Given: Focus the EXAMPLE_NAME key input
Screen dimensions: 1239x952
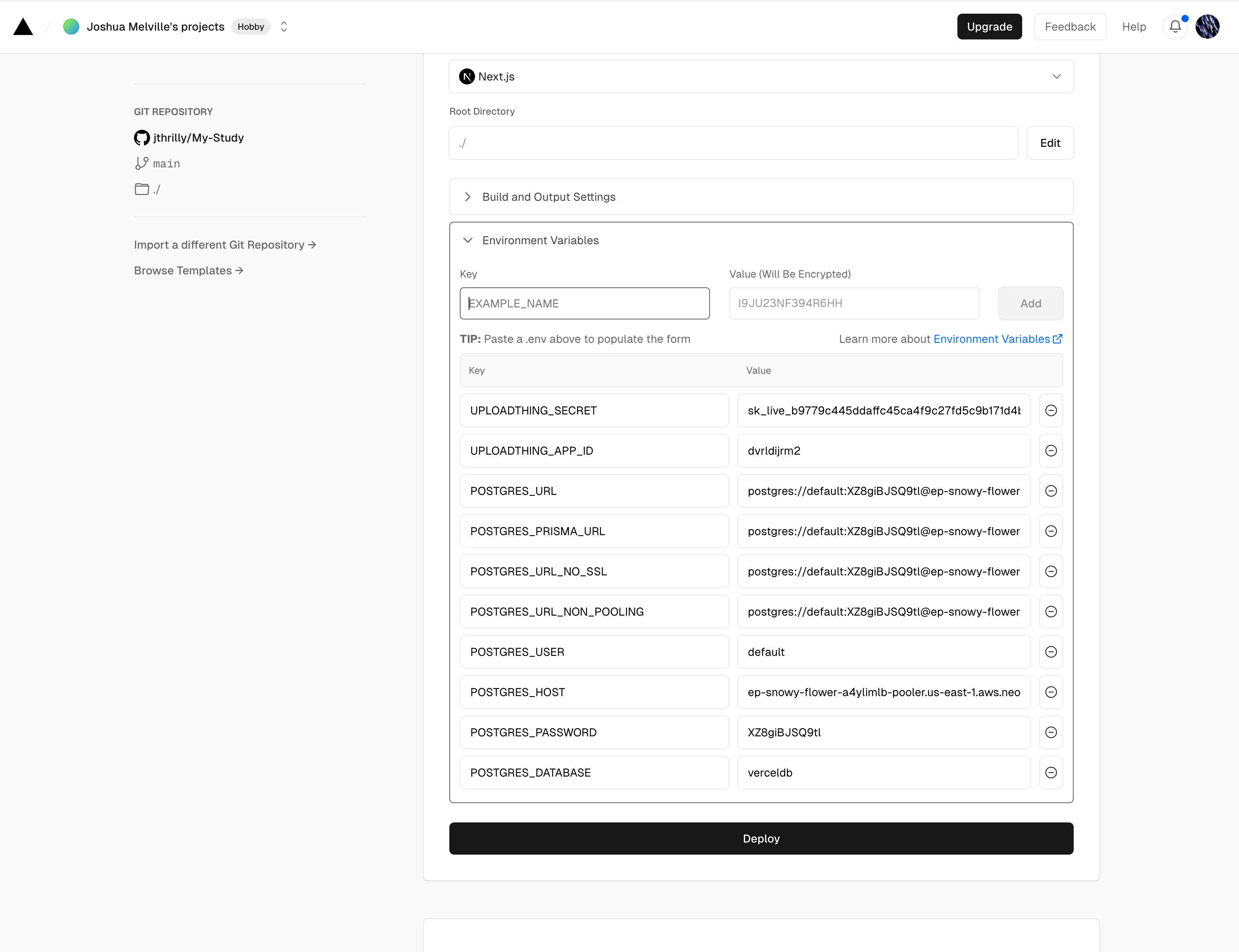Looking at the screenshot, I should pos(584,303).
